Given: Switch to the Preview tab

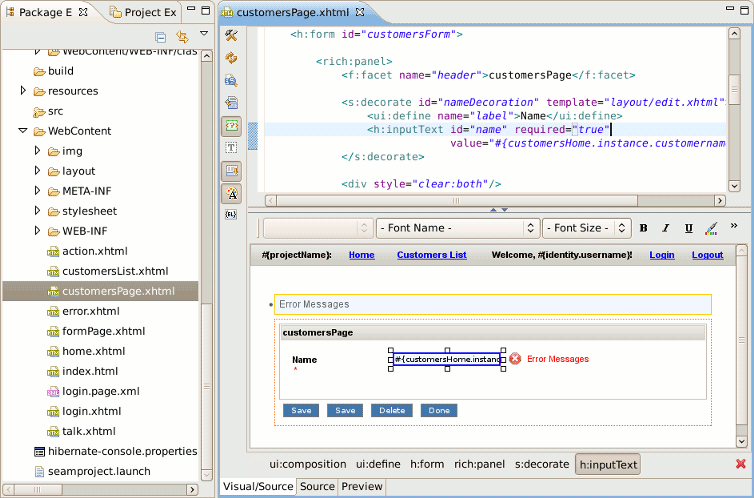Looking at the screenshot, I should (x=362, y=487).
